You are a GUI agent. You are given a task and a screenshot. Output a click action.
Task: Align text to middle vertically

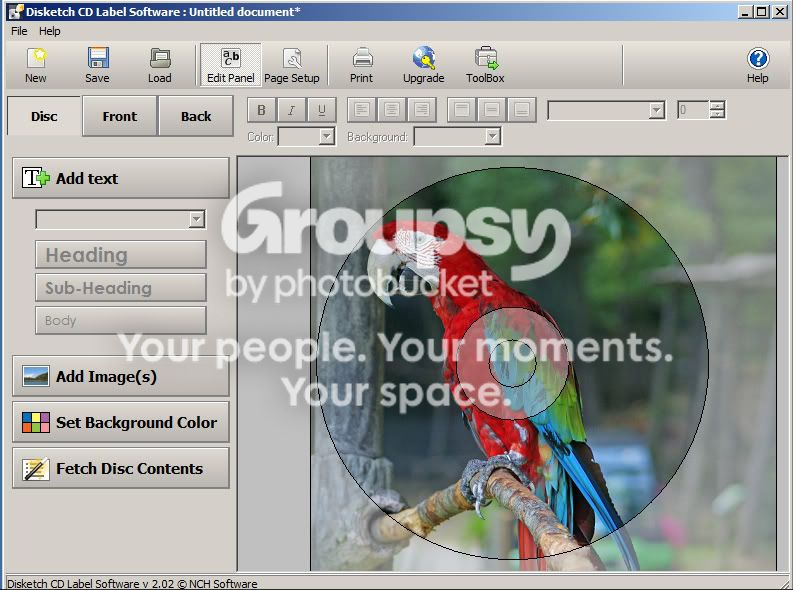[x=492, y=110]
